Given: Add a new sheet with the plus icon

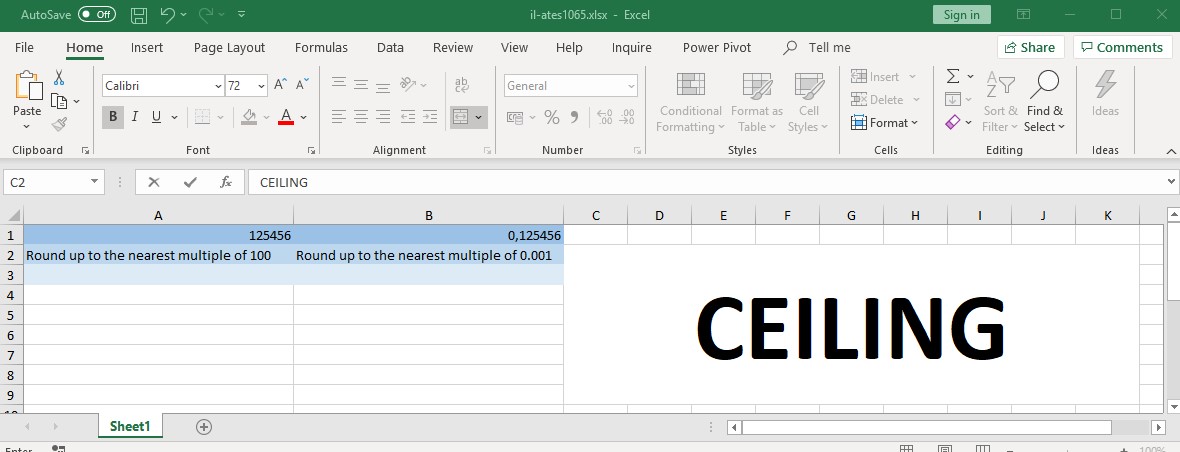Looking at the screenshot, I should click(203, 427).
